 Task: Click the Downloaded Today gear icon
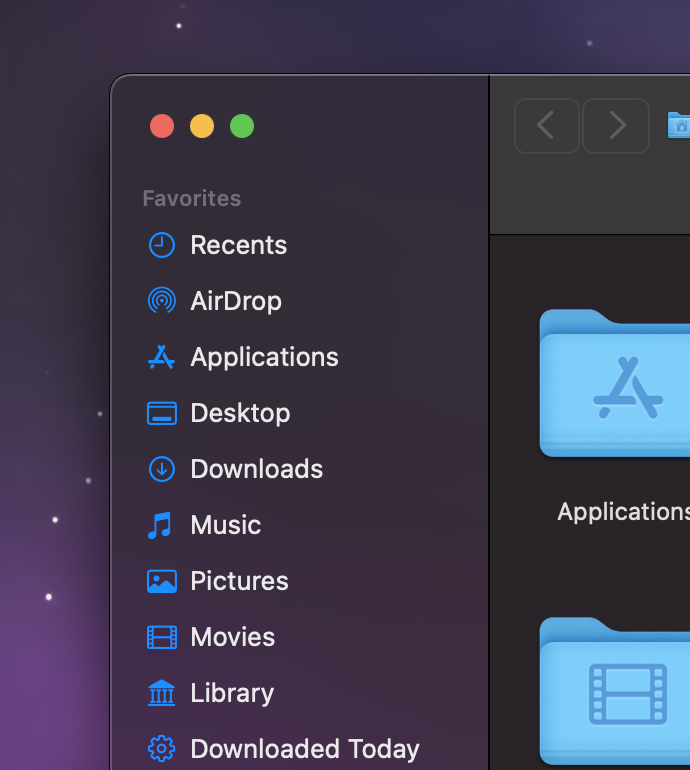pos(162,749)
